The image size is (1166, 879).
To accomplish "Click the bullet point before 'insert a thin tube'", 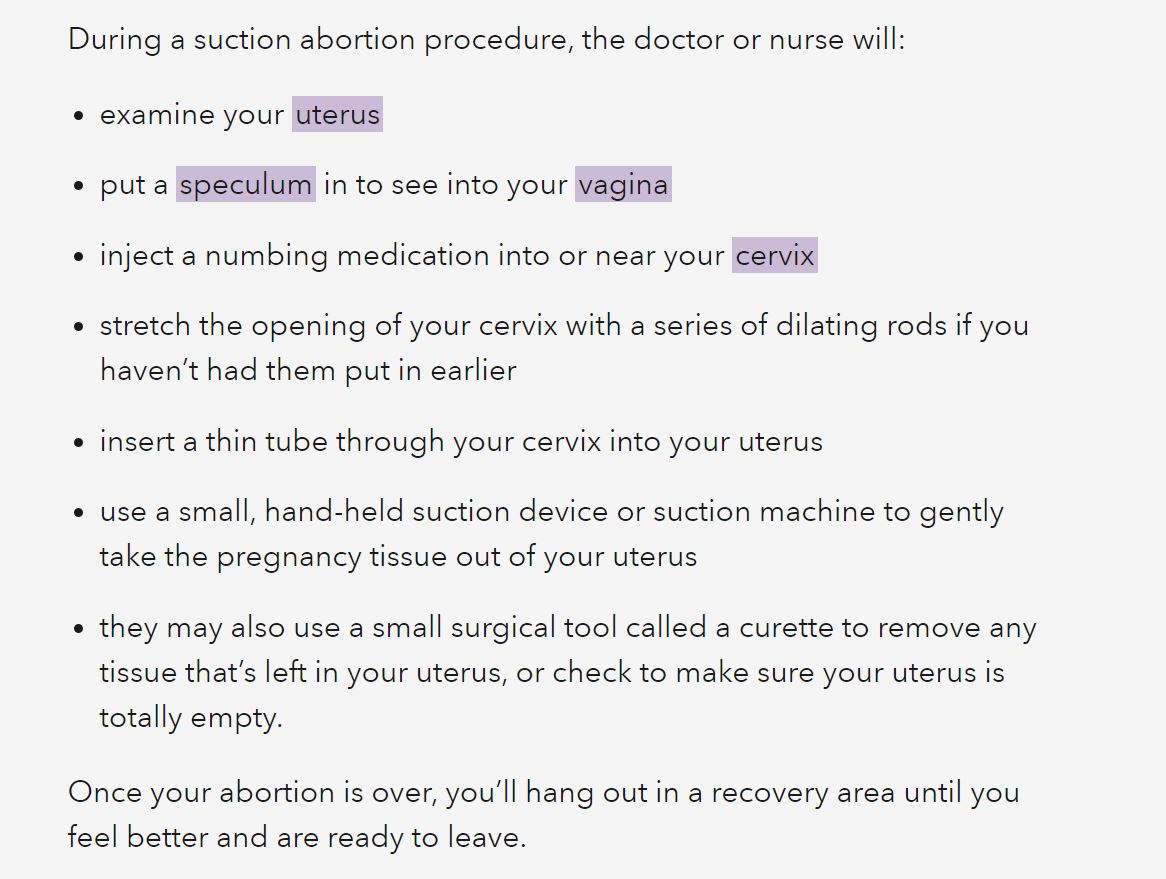I will [x=79, y=443].
